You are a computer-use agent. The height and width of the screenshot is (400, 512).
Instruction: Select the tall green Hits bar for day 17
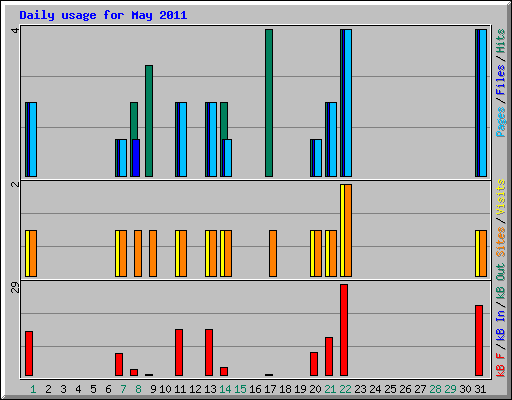click(x=269, y=103)
